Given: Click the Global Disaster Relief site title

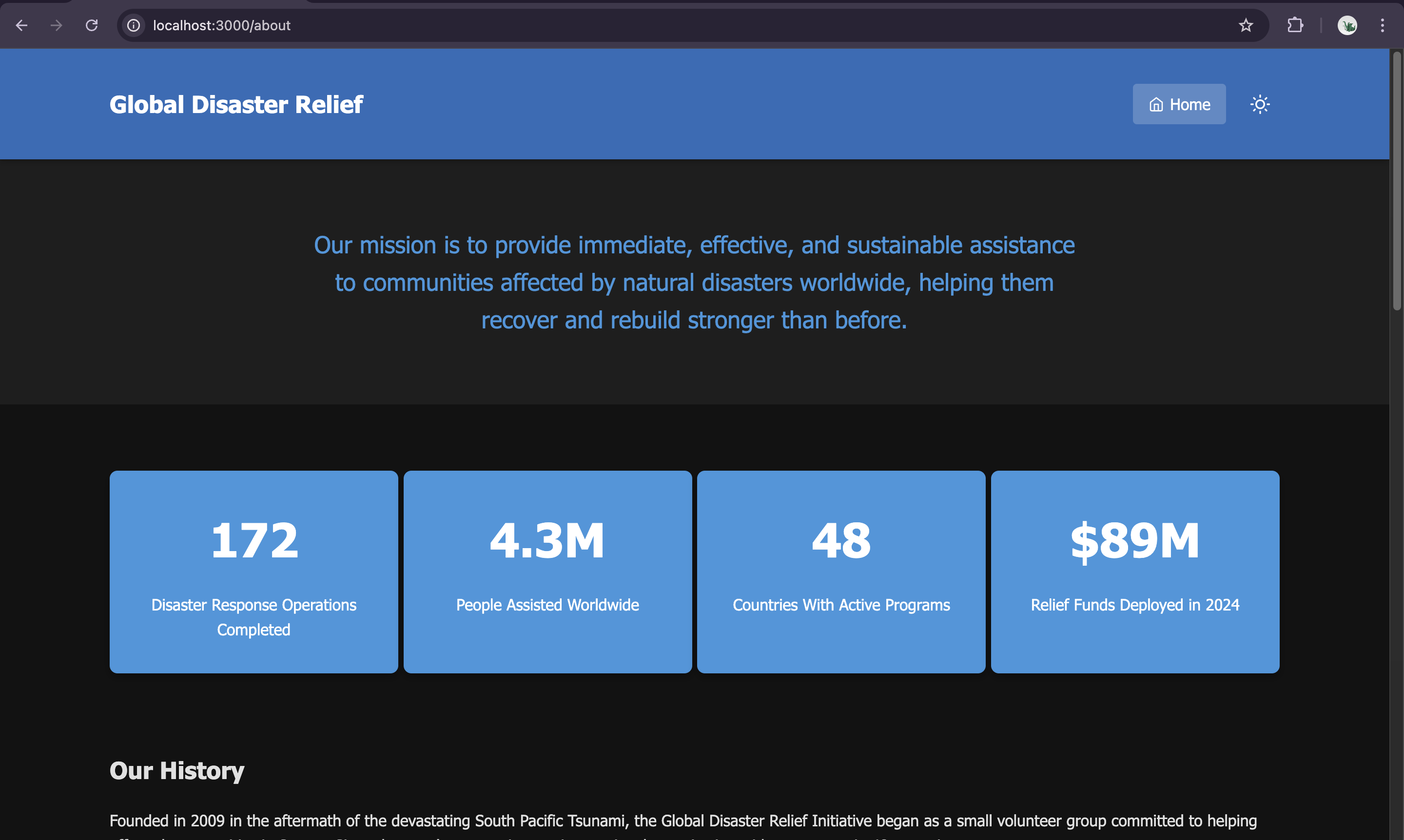Looking at the screenshot, I should click(x=236, y=105).
